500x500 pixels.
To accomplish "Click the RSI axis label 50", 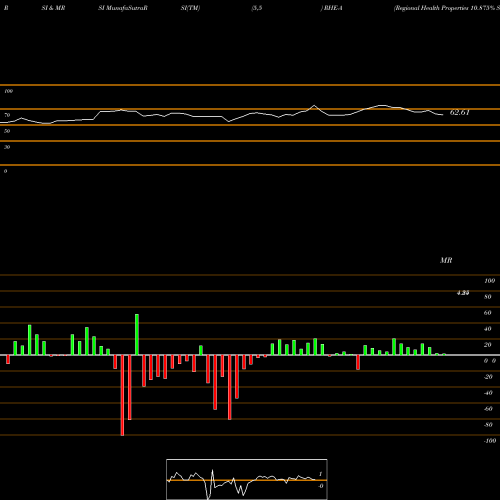I will point(7,131).
